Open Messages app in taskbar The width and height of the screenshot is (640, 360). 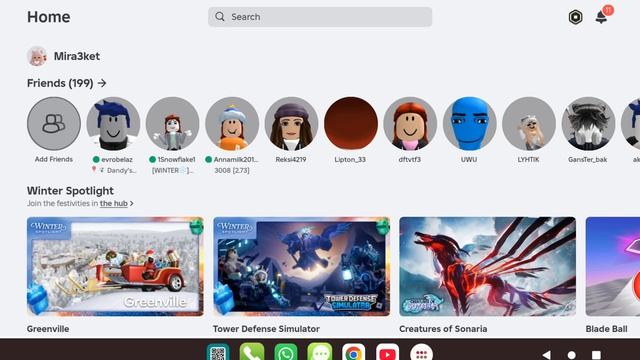coord(320,353)
